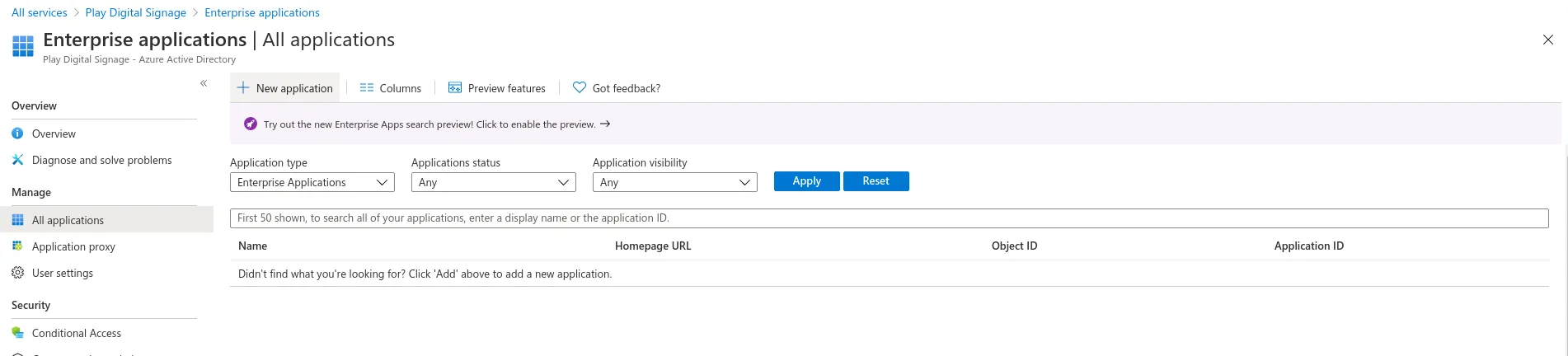
Task: Reset the application filters
Action: [876, 181]
